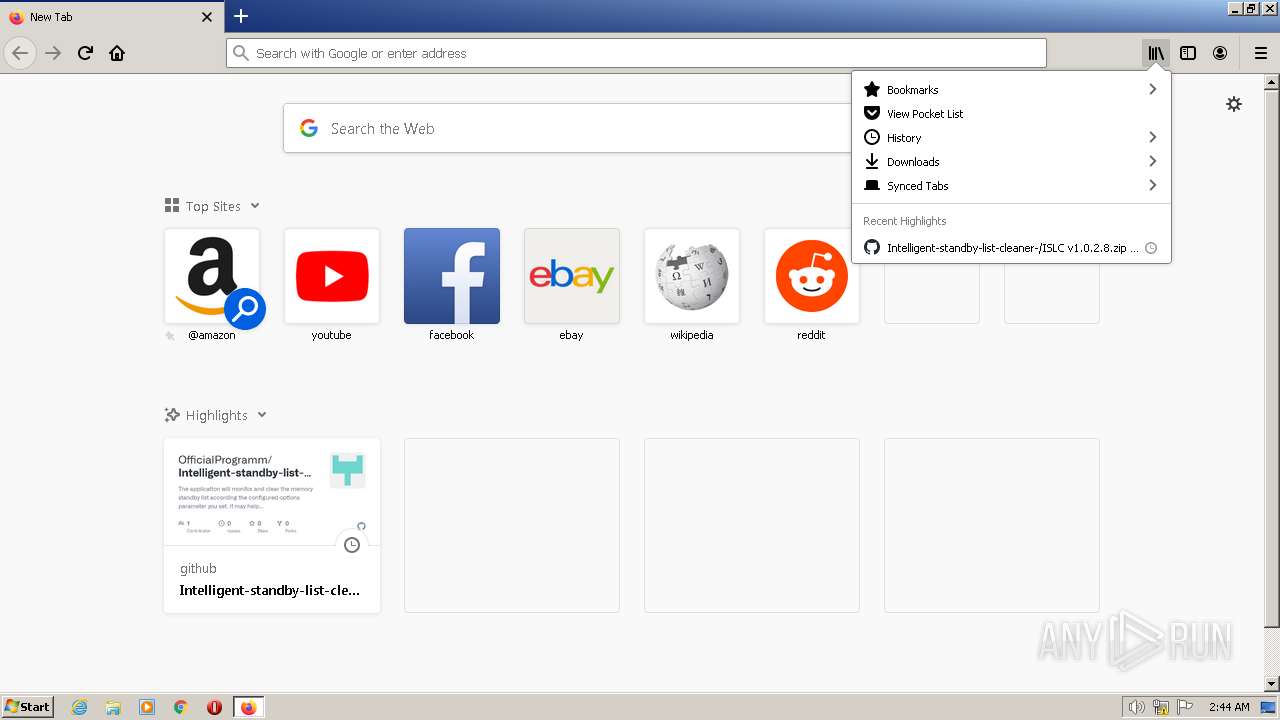
Task: Open the Wikipedia top site tile
Action: [692, 276]
